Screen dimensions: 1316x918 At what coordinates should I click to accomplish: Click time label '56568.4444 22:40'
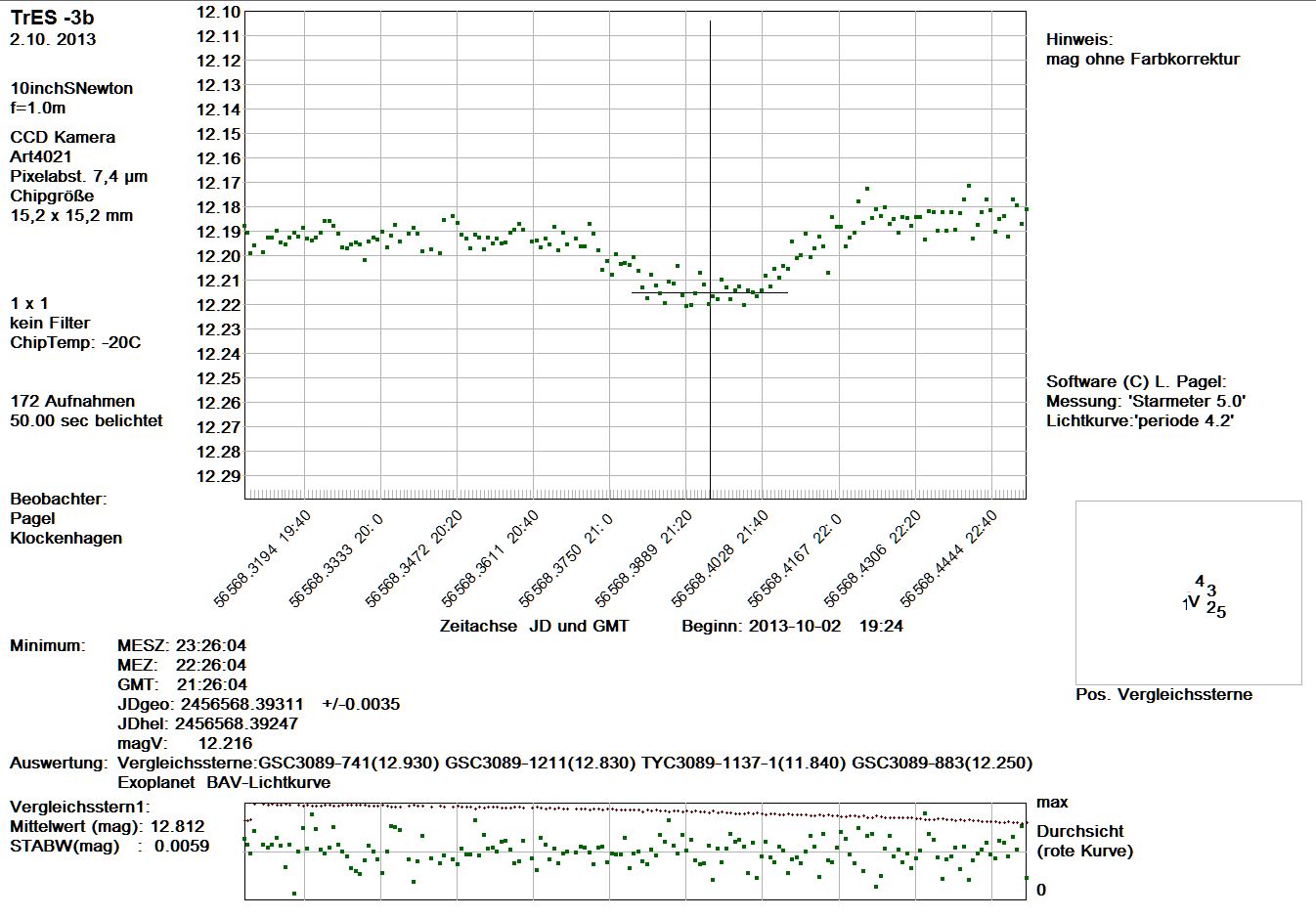[x=948, y=558]
